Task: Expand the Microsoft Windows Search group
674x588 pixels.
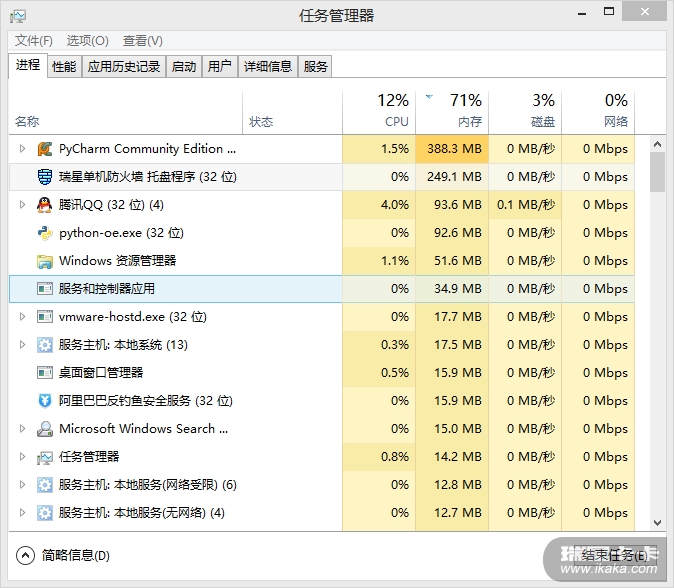Action: [x=22, y=429]
